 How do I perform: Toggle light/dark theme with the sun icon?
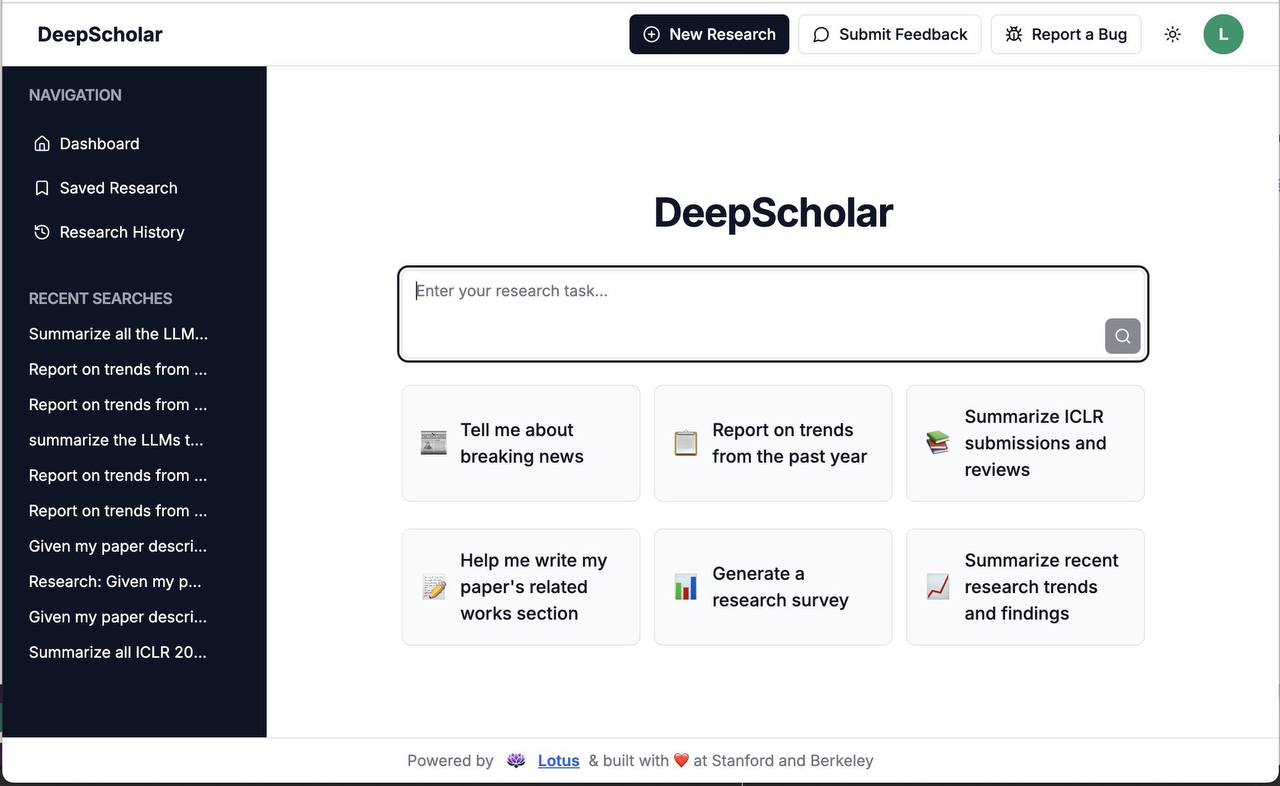point(1171,33)
